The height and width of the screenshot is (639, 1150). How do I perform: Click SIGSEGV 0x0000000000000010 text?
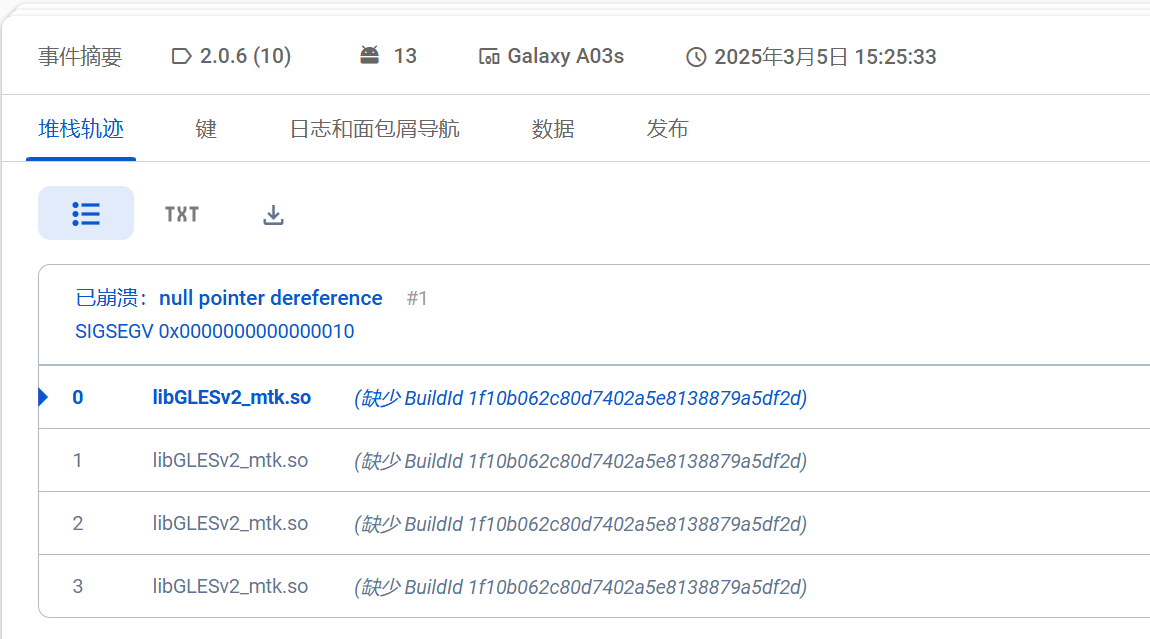pos(215,331)
